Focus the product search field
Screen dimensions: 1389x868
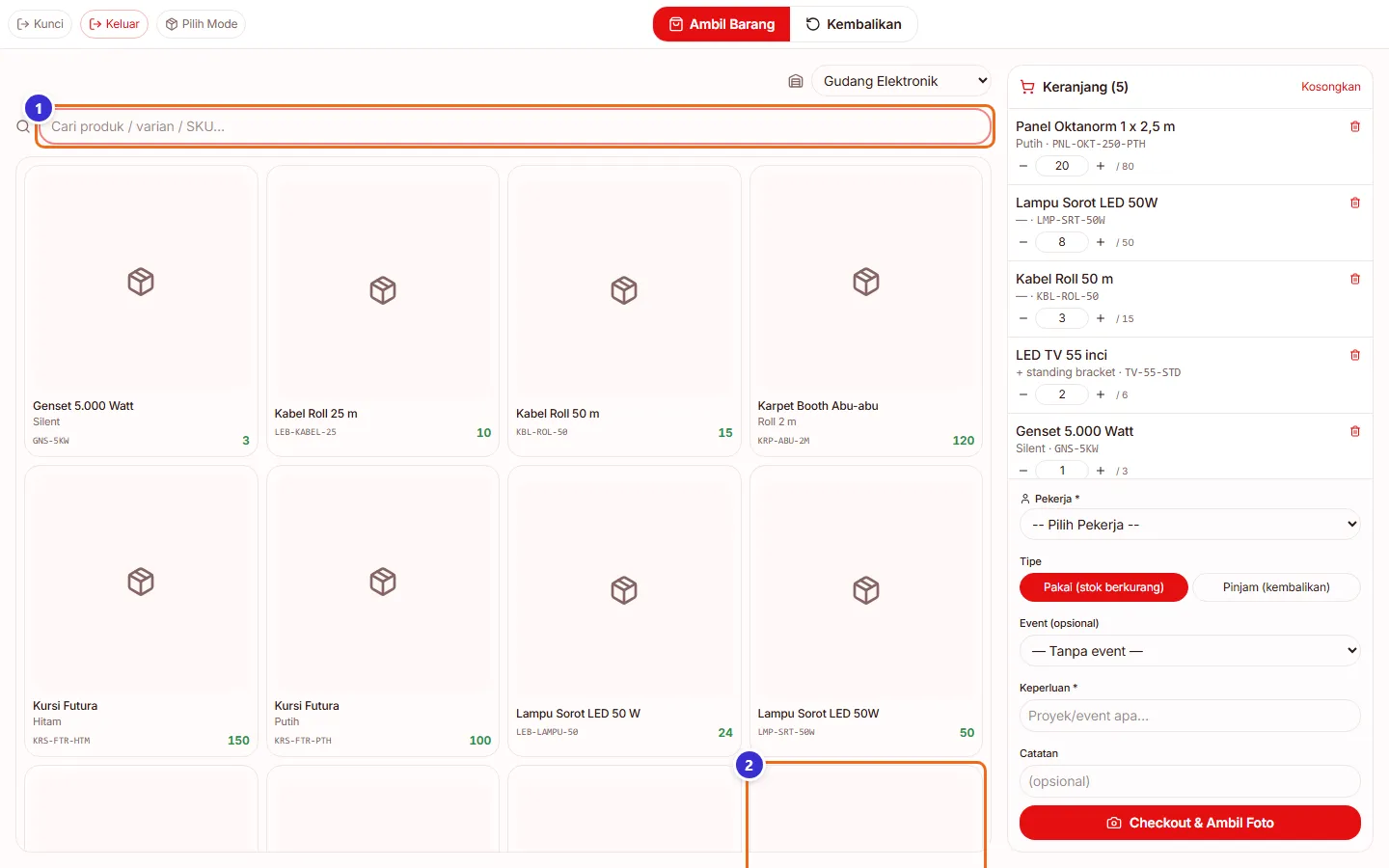coord(515,126)
